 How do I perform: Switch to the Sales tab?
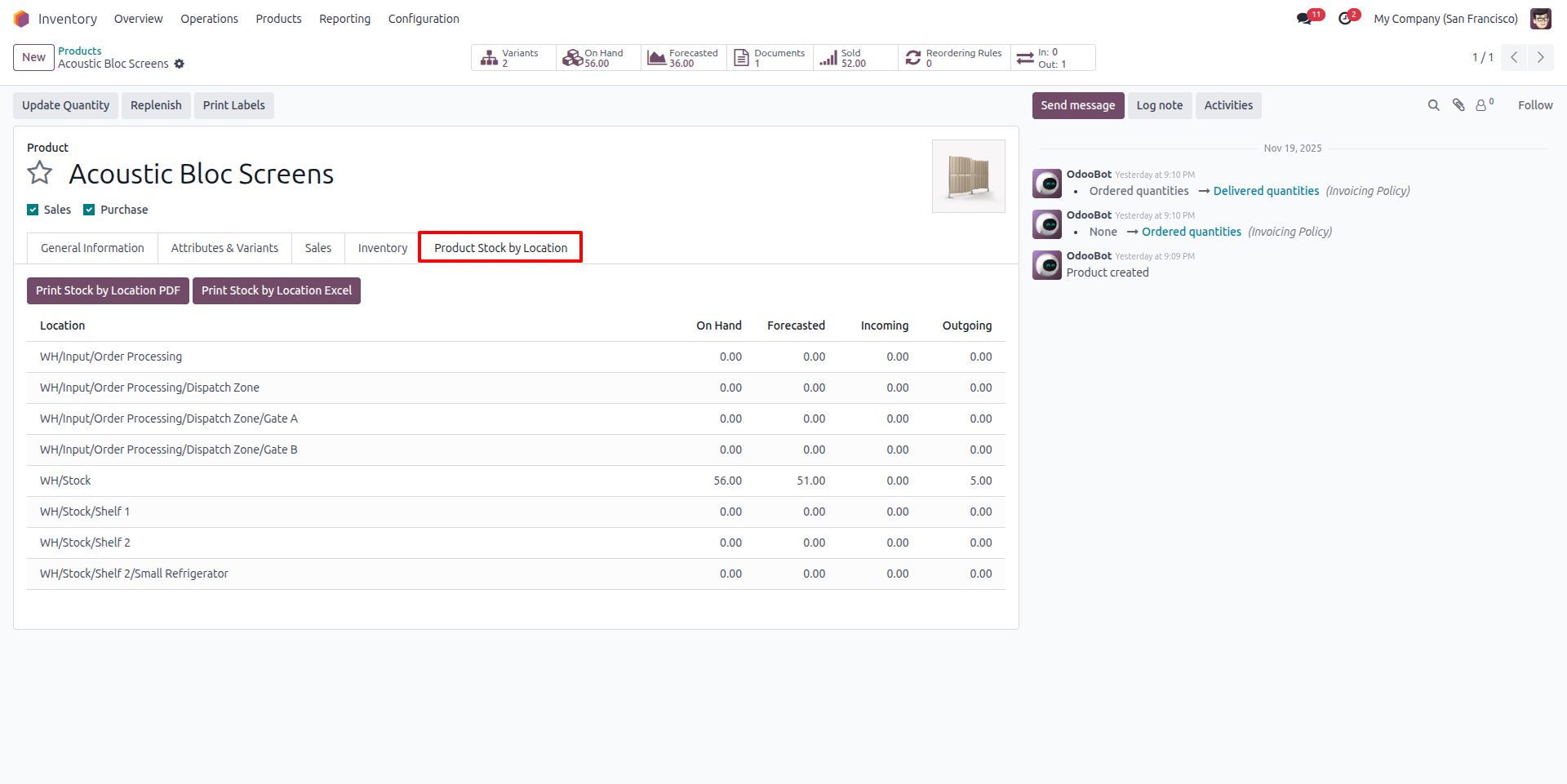pyautogui.click(x=318, y=248)
